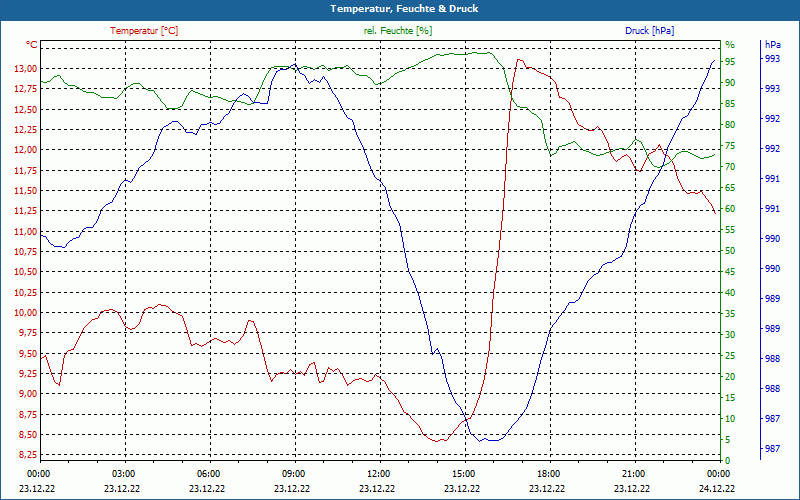800x500 pixels.
Task: Click green humidity axis value "80"
Action: click(730, 124)
